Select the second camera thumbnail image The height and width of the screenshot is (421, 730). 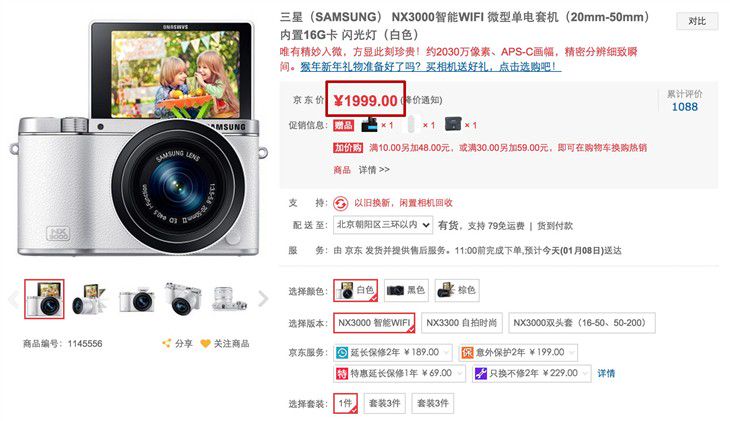pos(89,299)
